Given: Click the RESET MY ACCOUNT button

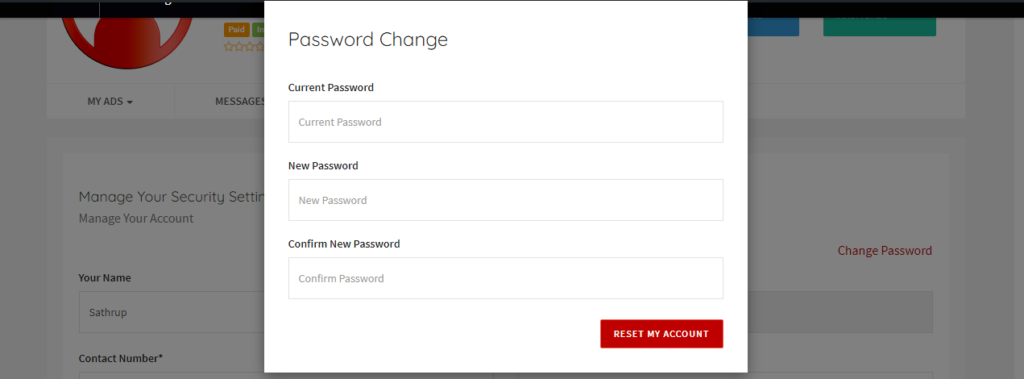Looking at the screenshot, I should [662, 333].
